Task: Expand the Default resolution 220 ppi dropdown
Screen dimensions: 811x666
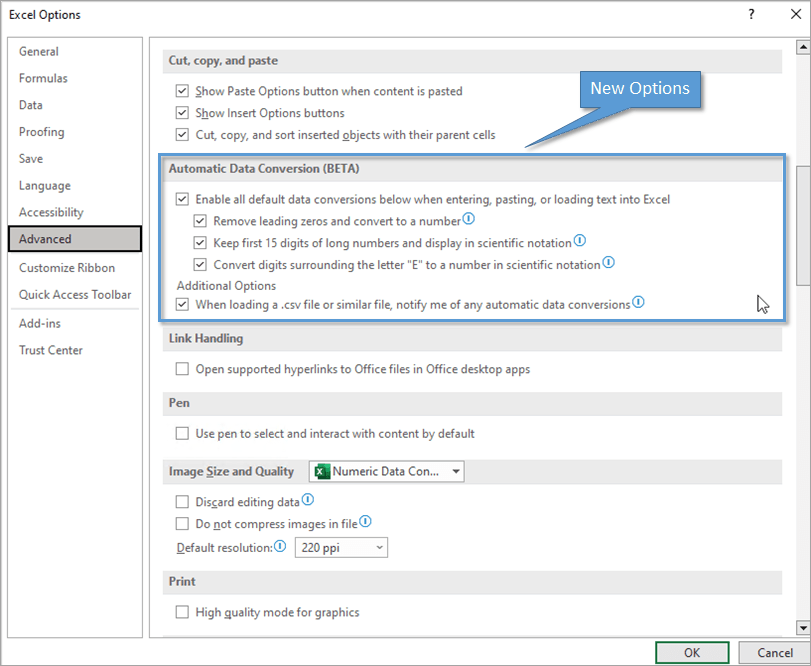Action: pyautogui.click(x=379, y=547)
